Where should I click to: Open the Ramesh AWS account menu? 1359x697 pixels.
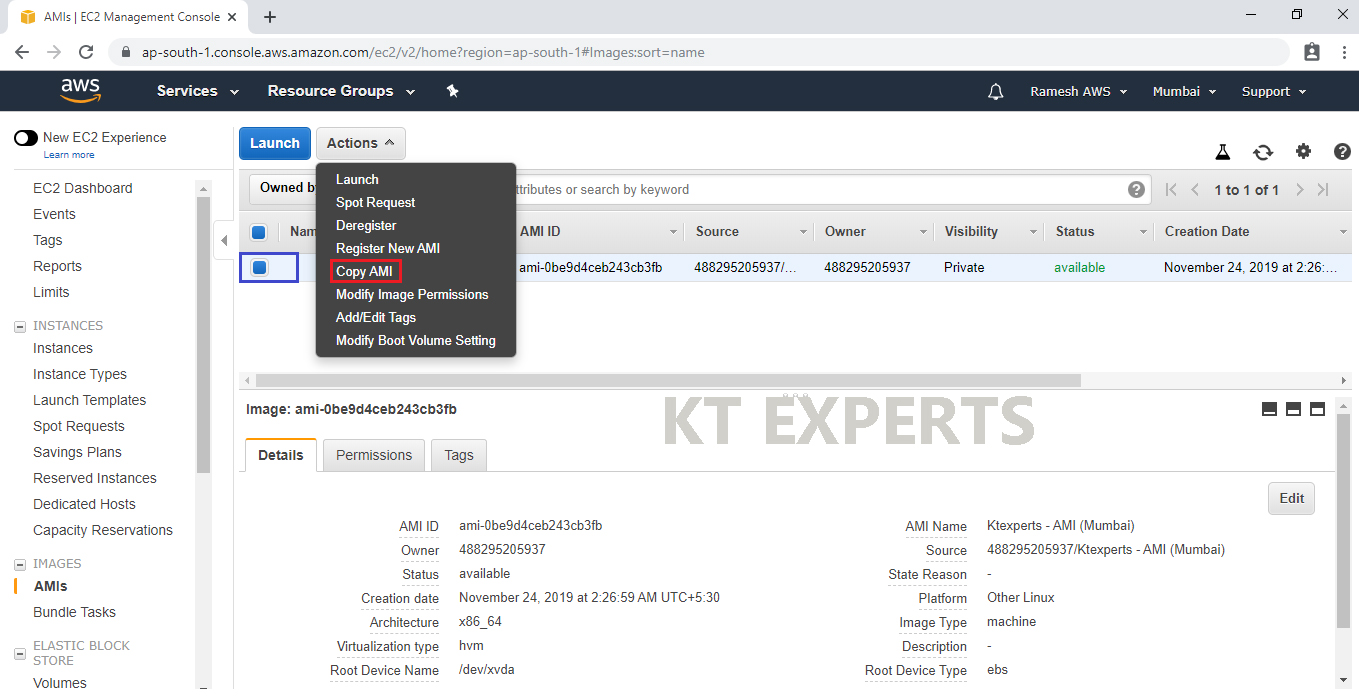coord(1079,92)
